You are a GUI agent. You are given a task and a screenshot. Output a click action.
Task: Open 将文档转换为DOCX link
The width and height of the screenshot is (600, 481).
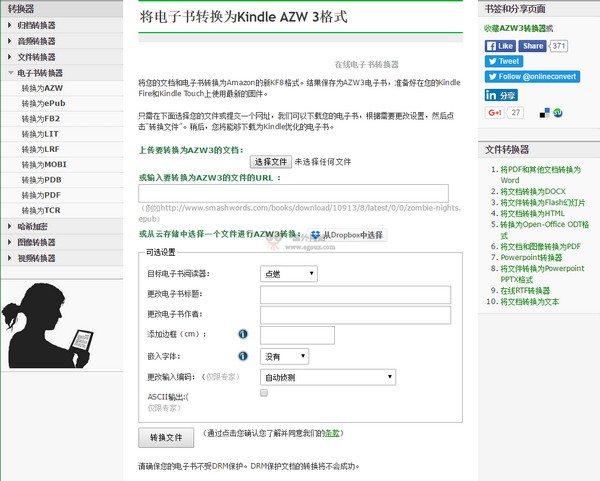(x=533, y=191)
